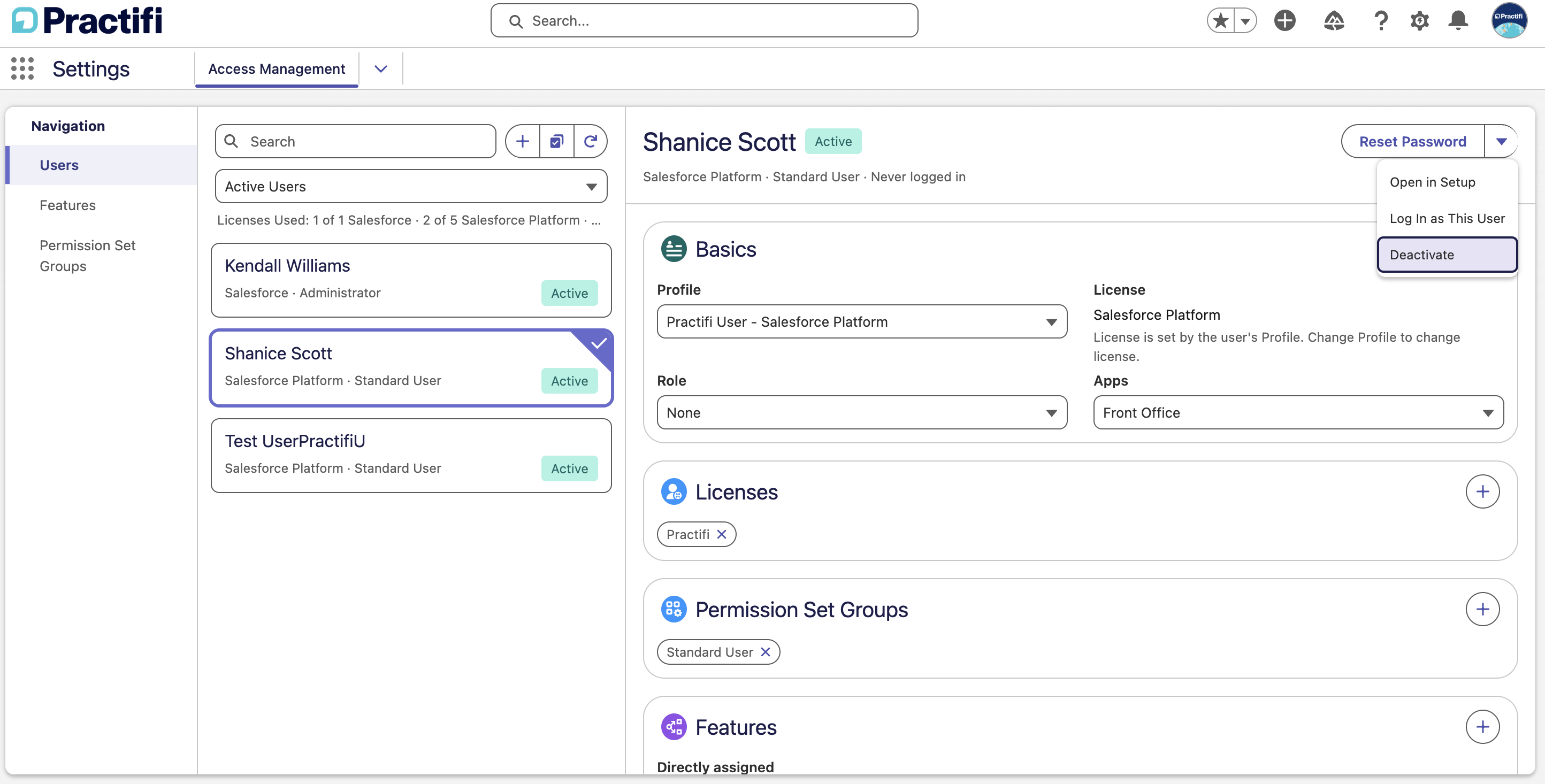Click the Licenses section icon
Screen dimensions: 1545x784
point(674,491)
